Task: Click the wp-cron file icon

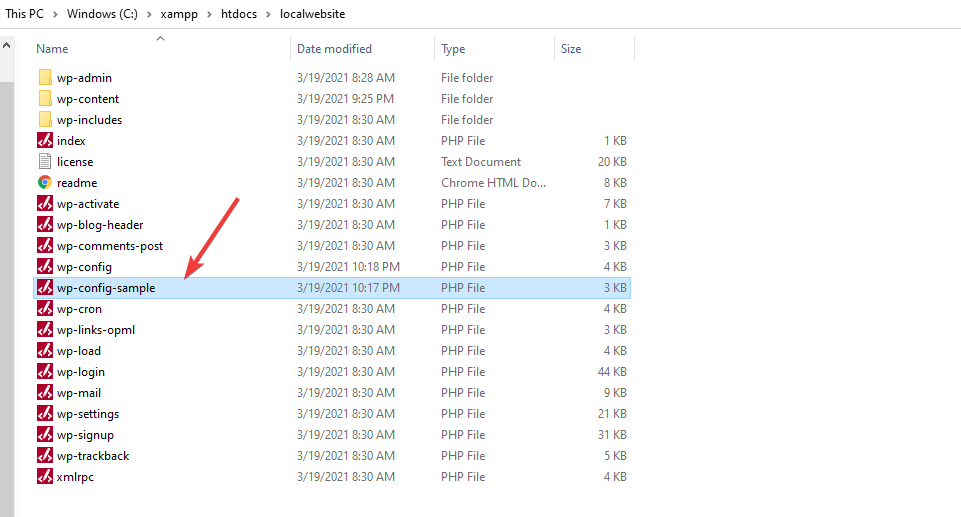Action: (45, 308)
